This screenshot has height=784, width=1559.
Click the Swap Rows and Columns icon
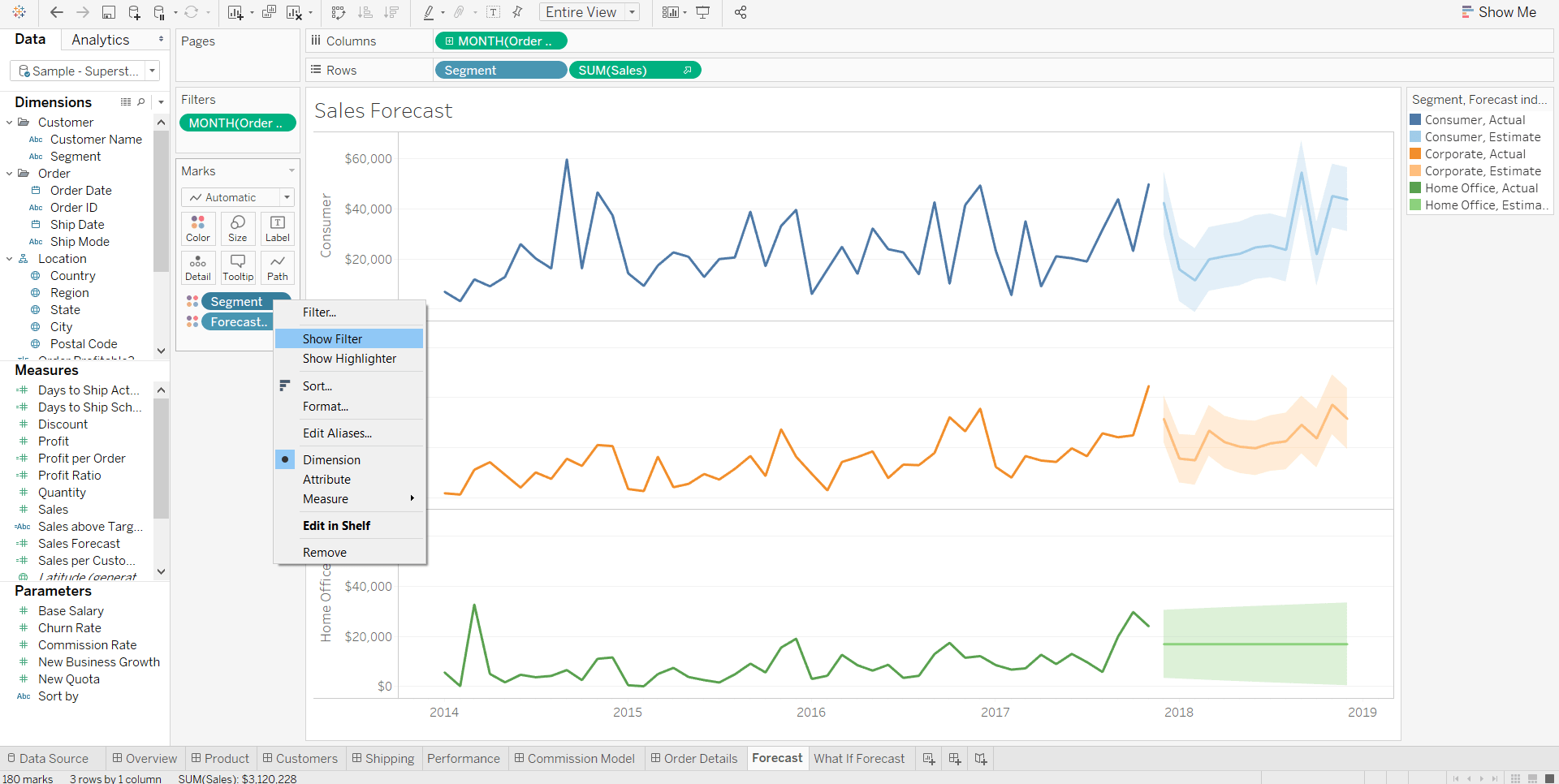(339, 12)
